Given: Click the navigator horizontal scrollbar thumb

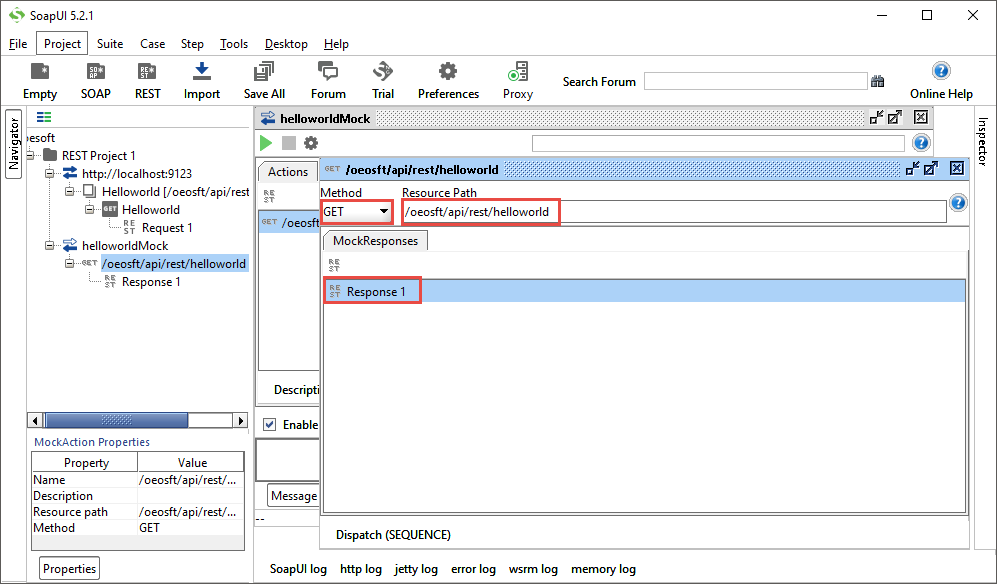Looking at the screenshot, I should tap(116, 420).
